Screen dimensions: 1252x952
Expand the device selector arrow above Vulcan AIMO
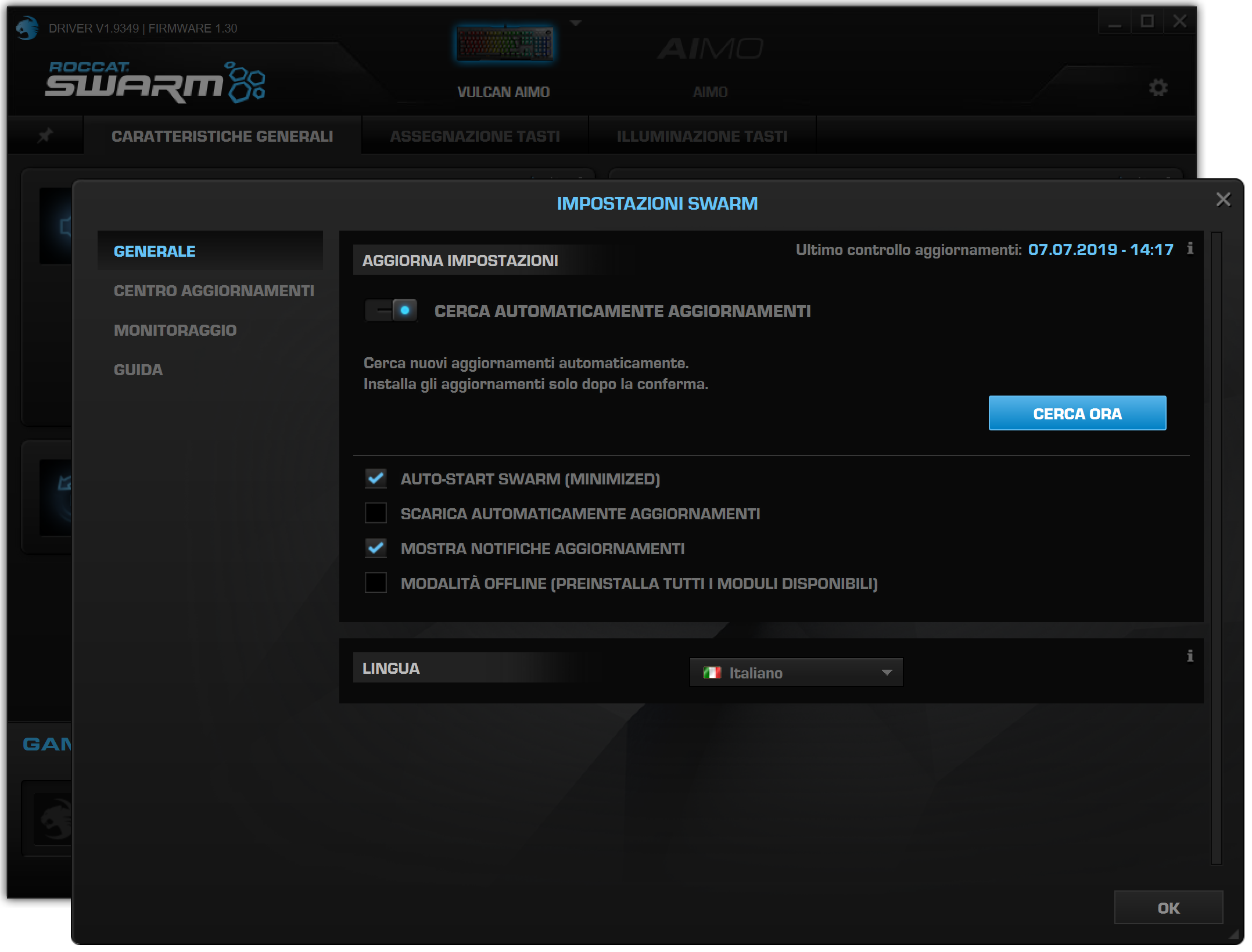[x=576, y=23]
